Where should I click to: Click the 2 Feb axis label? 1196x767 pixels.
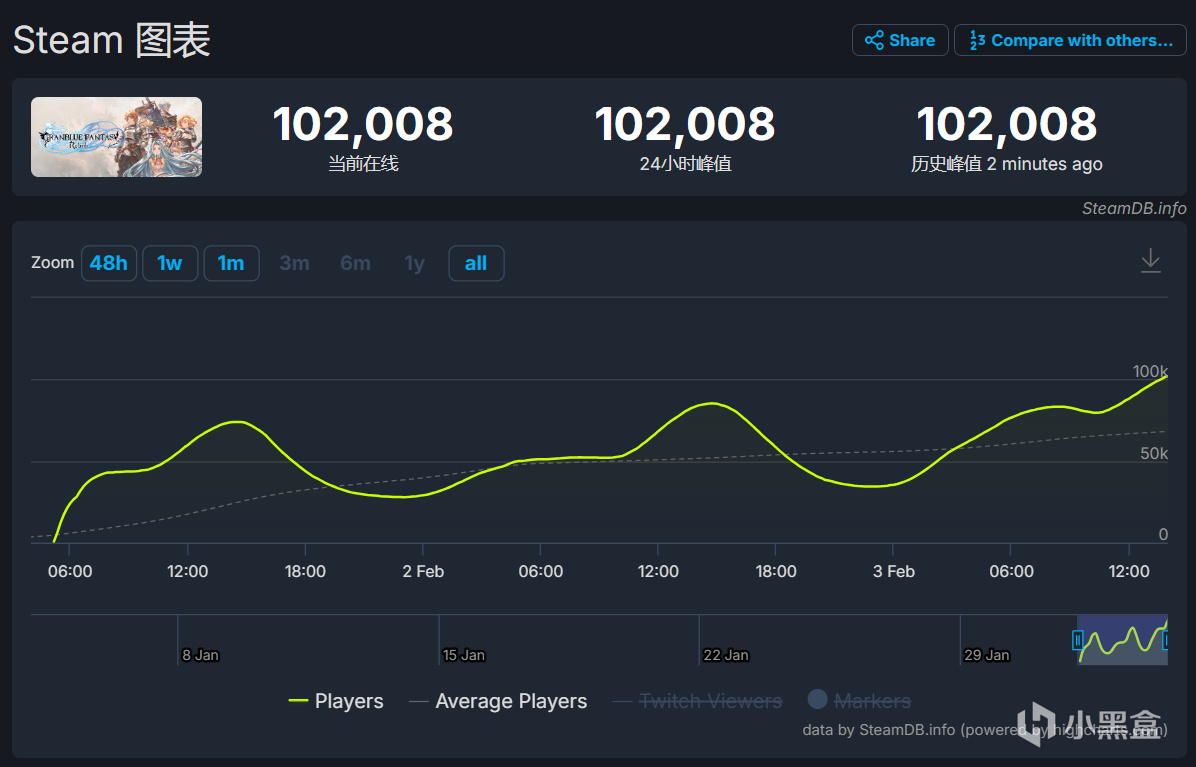tap(423, 571)
